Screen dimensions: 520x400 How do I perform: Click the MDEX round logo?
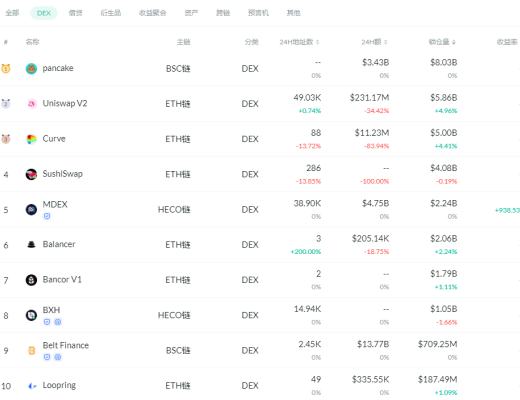click(x=31, y=210)
